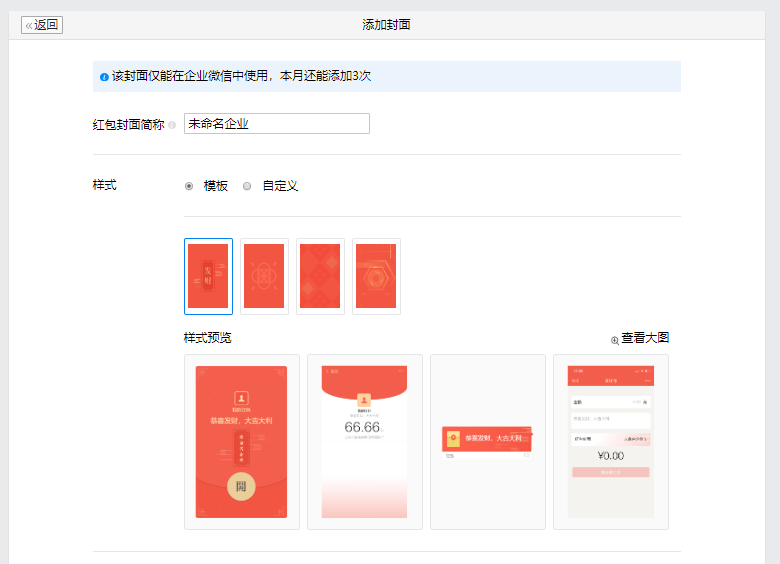This screenshot has height=564, width=780.
Task: Click avatar icon in first cover preview
Action: [x=241, y=397]
